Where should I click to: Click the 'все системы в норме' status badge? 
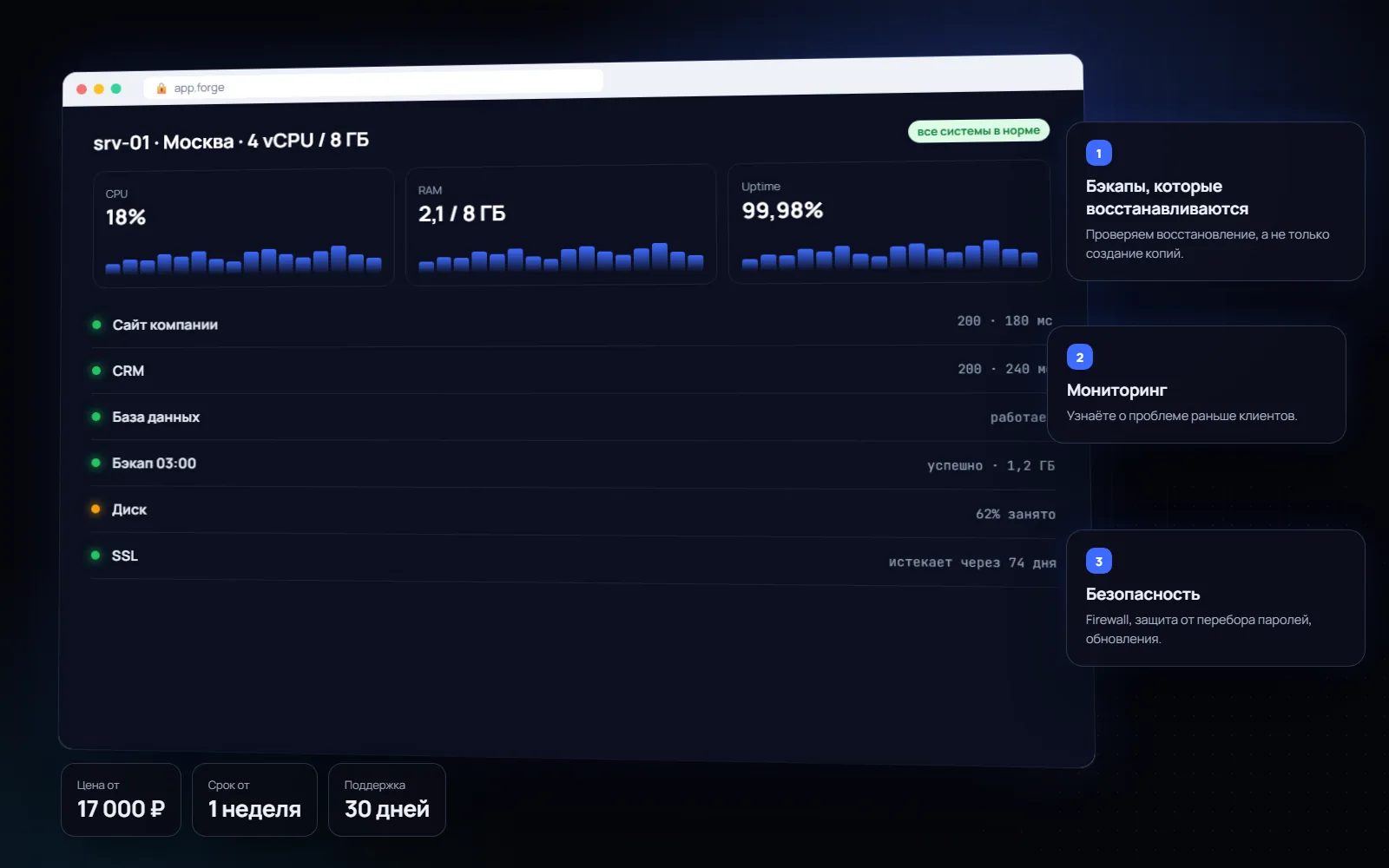coord(978,131)
